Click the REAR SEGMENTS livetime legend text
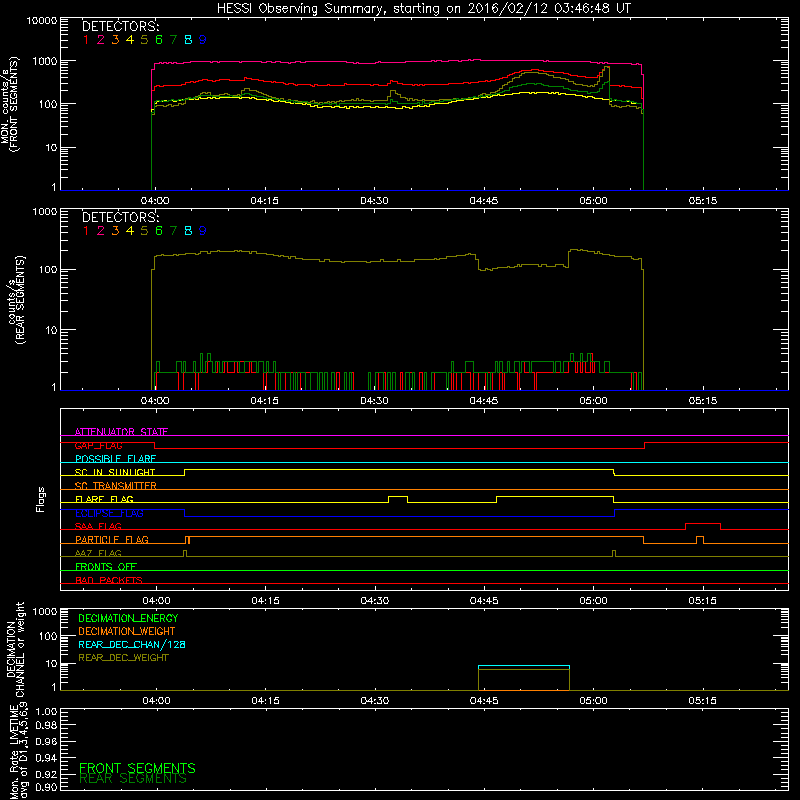The image size is (800, 800). pyautogui.click(x=133, y=779)
